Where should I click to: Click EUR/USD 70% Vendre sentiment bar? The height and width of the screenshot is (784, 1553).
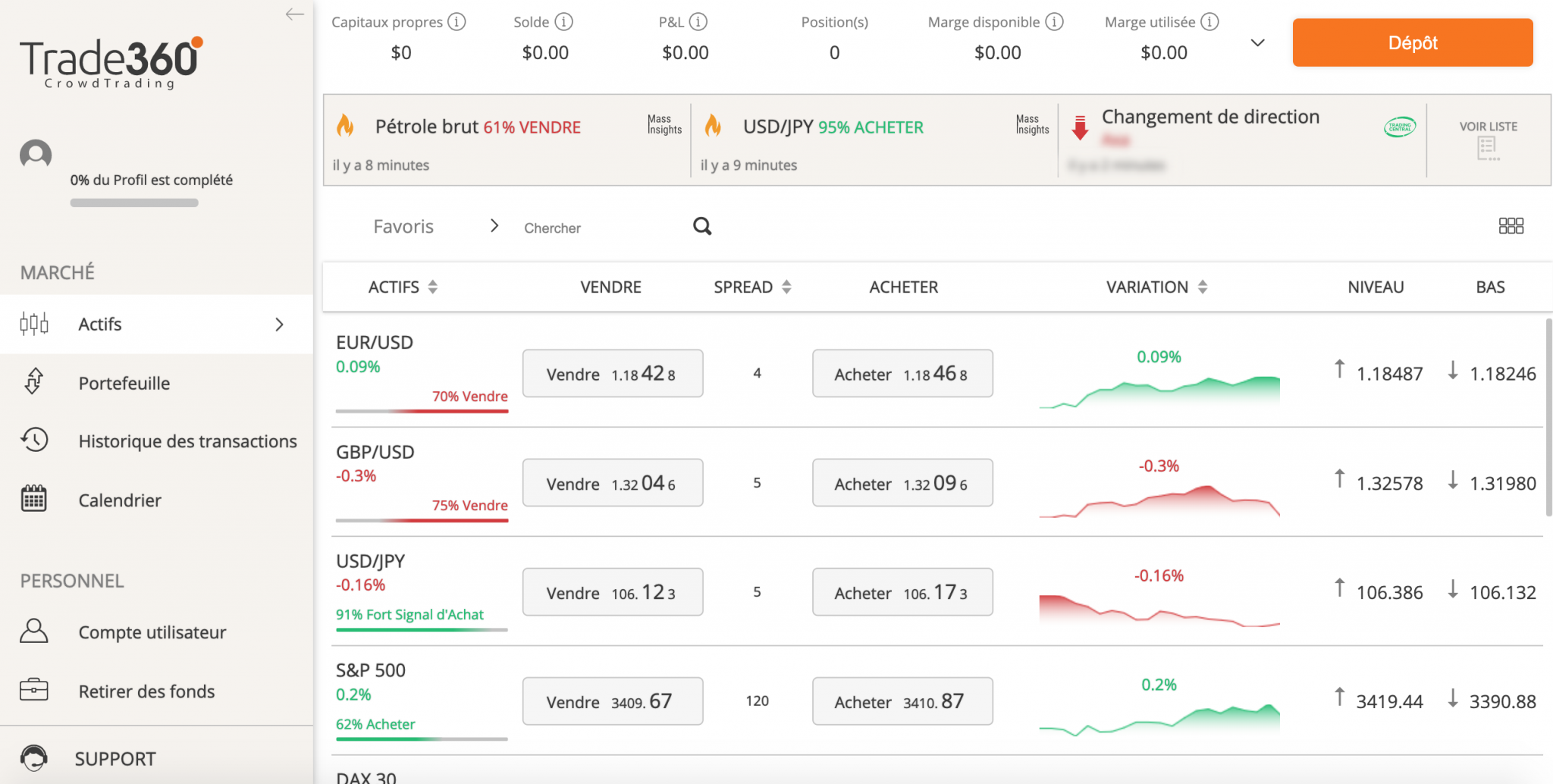coord(422,411)
